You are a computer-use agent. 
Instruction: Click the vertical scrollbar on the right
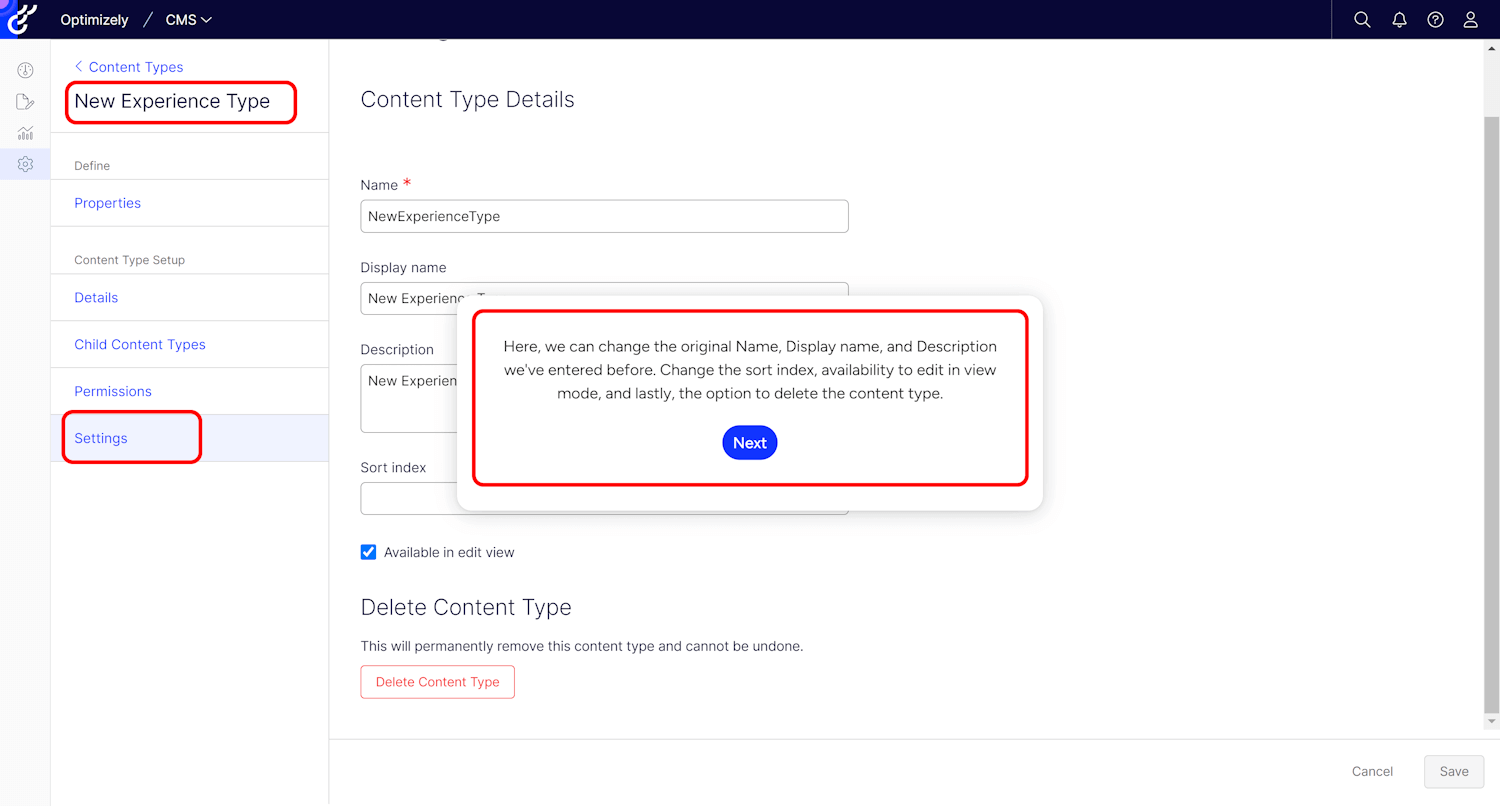click(1491, 400)
